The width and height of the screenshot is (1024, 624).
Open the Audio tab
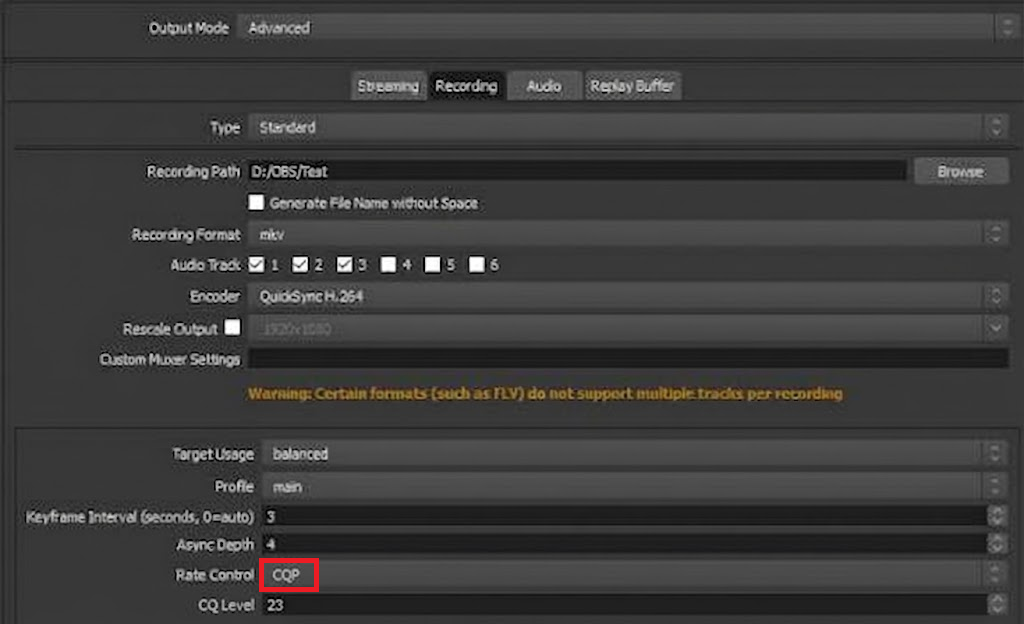click(544, 86)
